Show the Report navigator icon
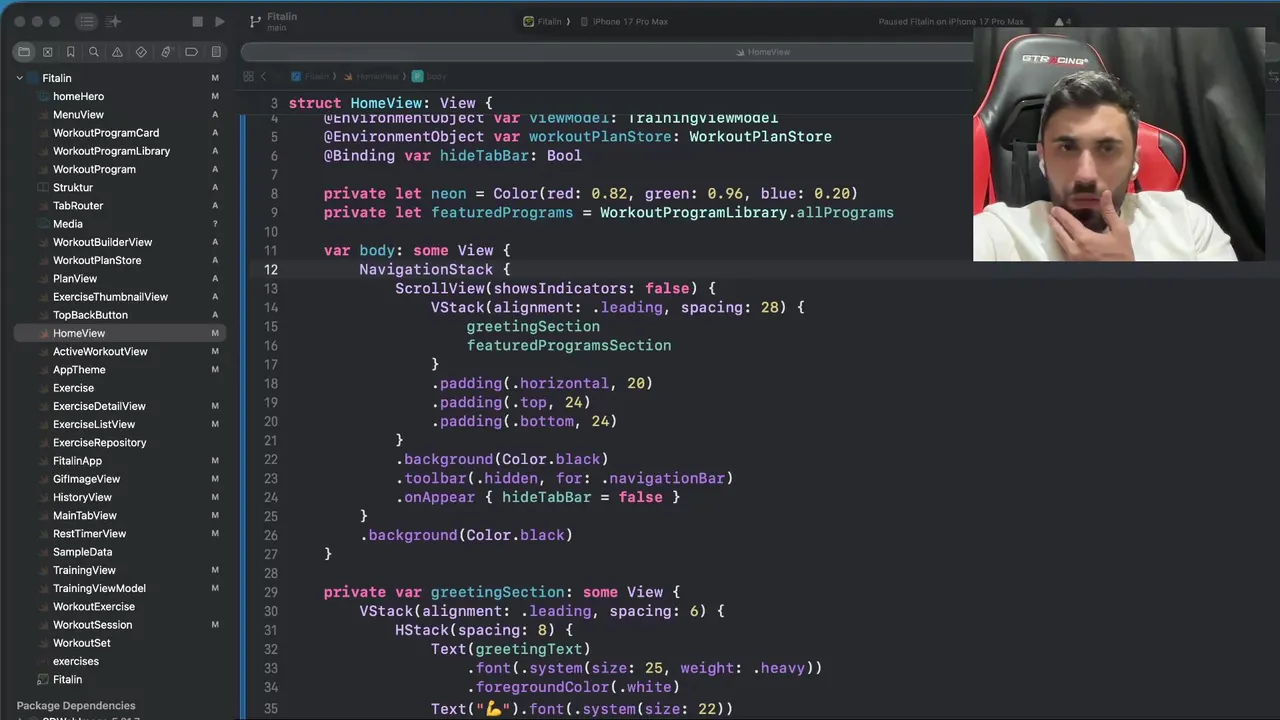The height and width of the screenshot is (720, 1280). (215, 52)
